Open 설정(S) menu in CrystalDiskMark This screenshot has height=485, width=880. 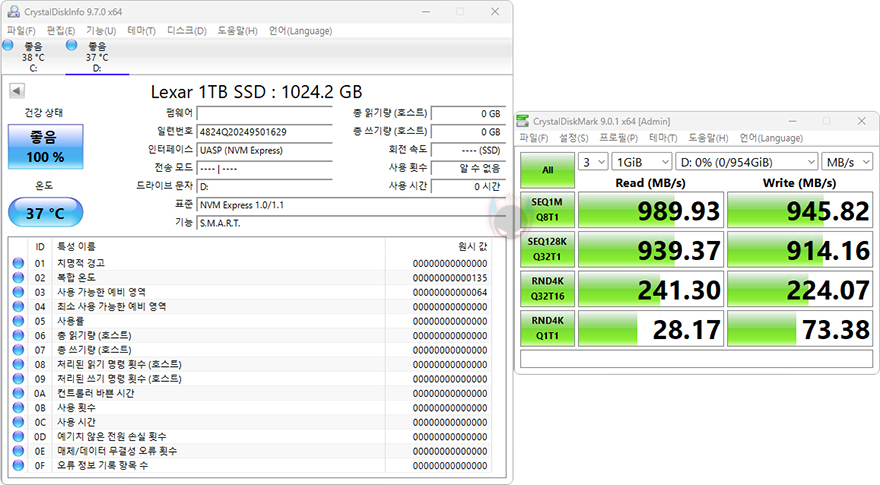[x=574, y=138]
